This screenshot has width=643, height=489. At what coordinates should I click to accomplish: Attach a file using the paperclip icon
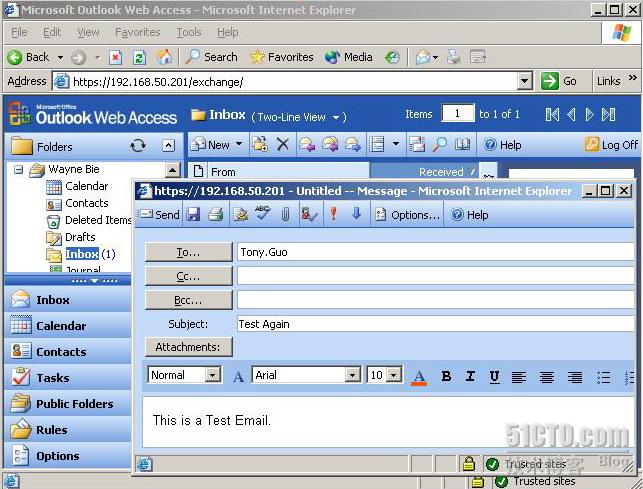click(x=285, y=214)
